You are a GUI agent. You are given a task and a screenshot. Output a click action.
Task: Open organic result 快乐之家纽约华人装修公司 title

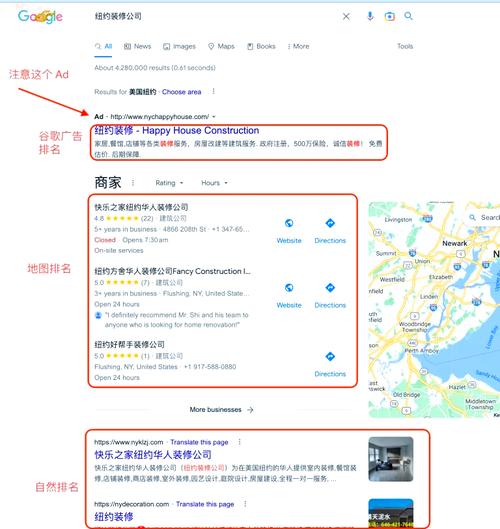pyautogui.click(x=153, y=455)
